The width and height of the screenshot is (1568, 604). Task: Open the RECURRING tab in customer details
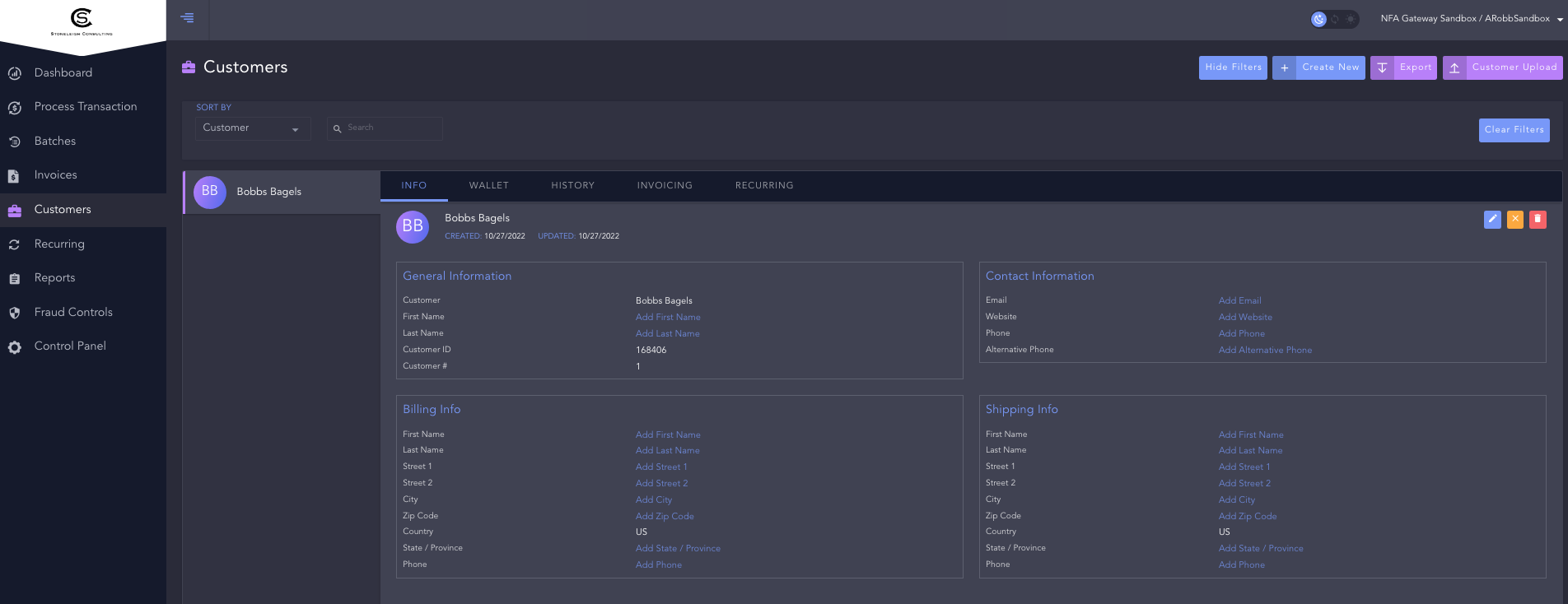(x=764, y=186)
